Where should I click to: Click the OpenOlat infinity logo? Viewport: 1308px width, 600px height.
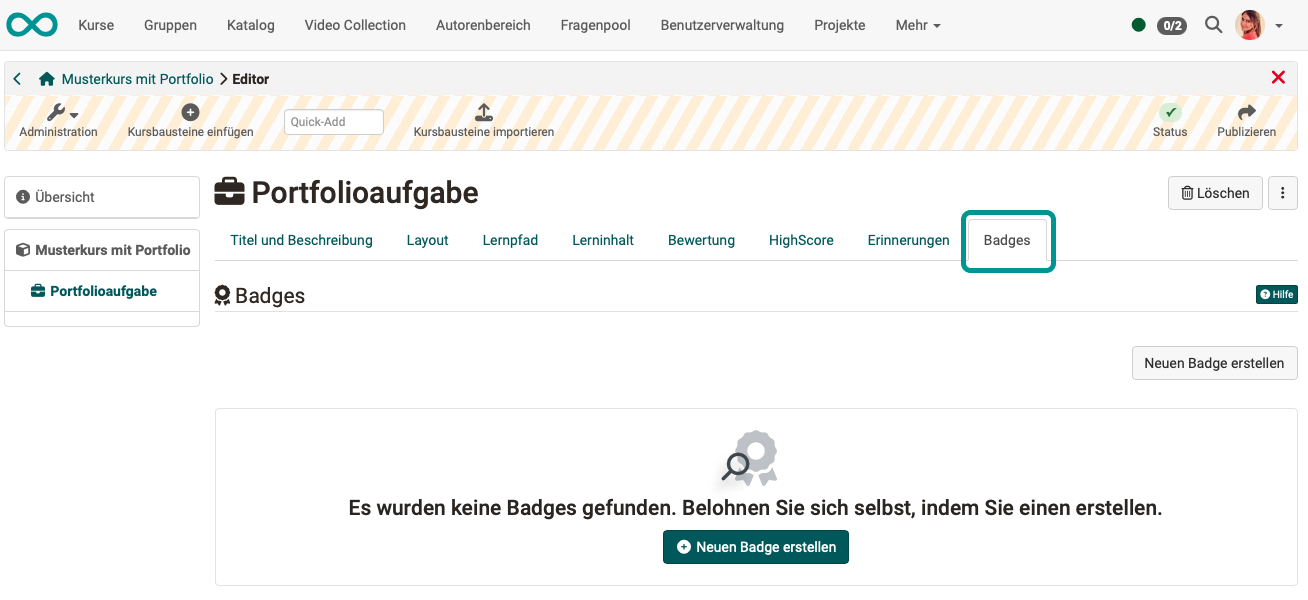(31, 24)
